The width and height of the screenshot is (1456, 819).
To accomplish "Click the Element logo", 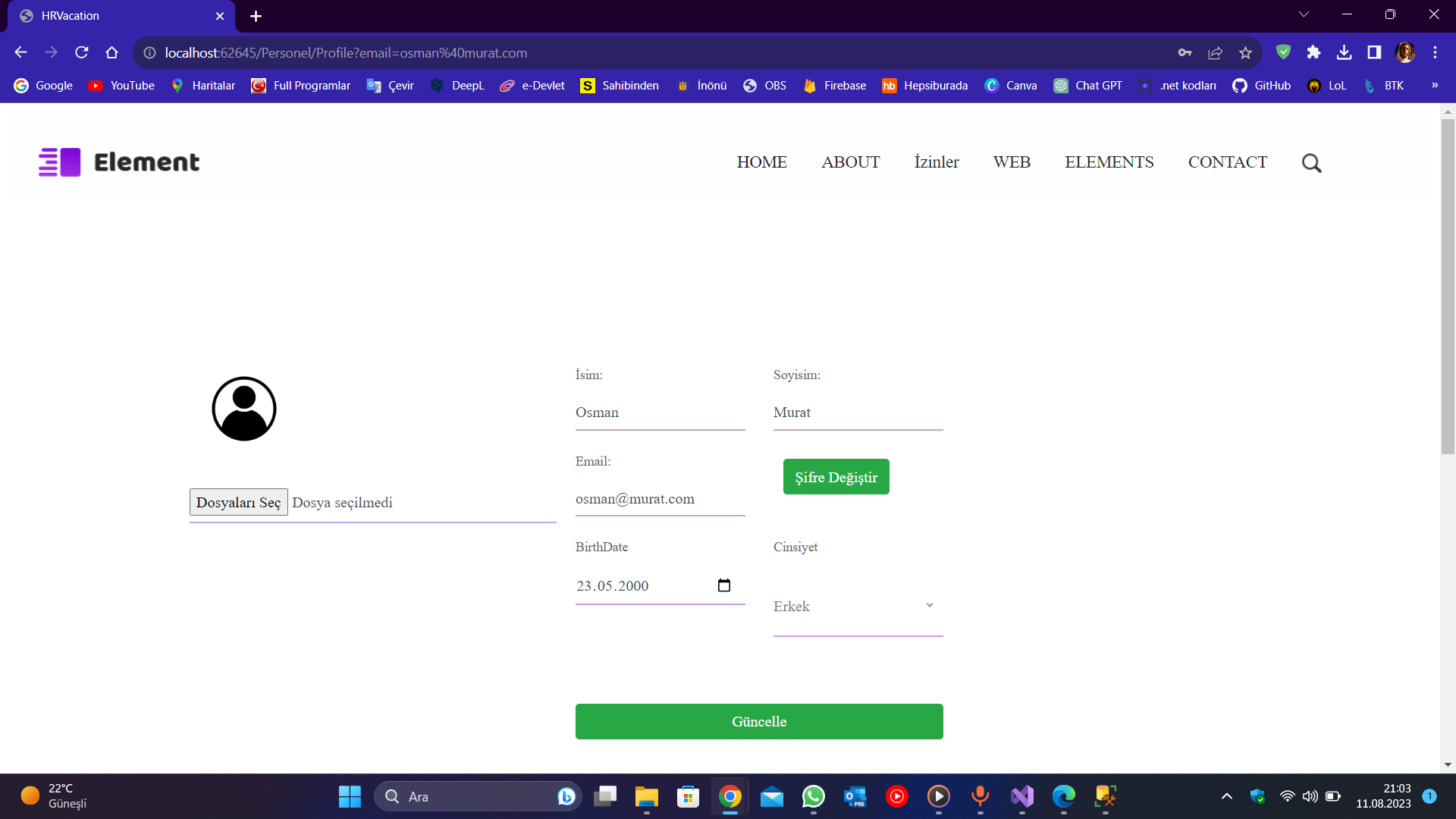I will (x=118, y=162).
